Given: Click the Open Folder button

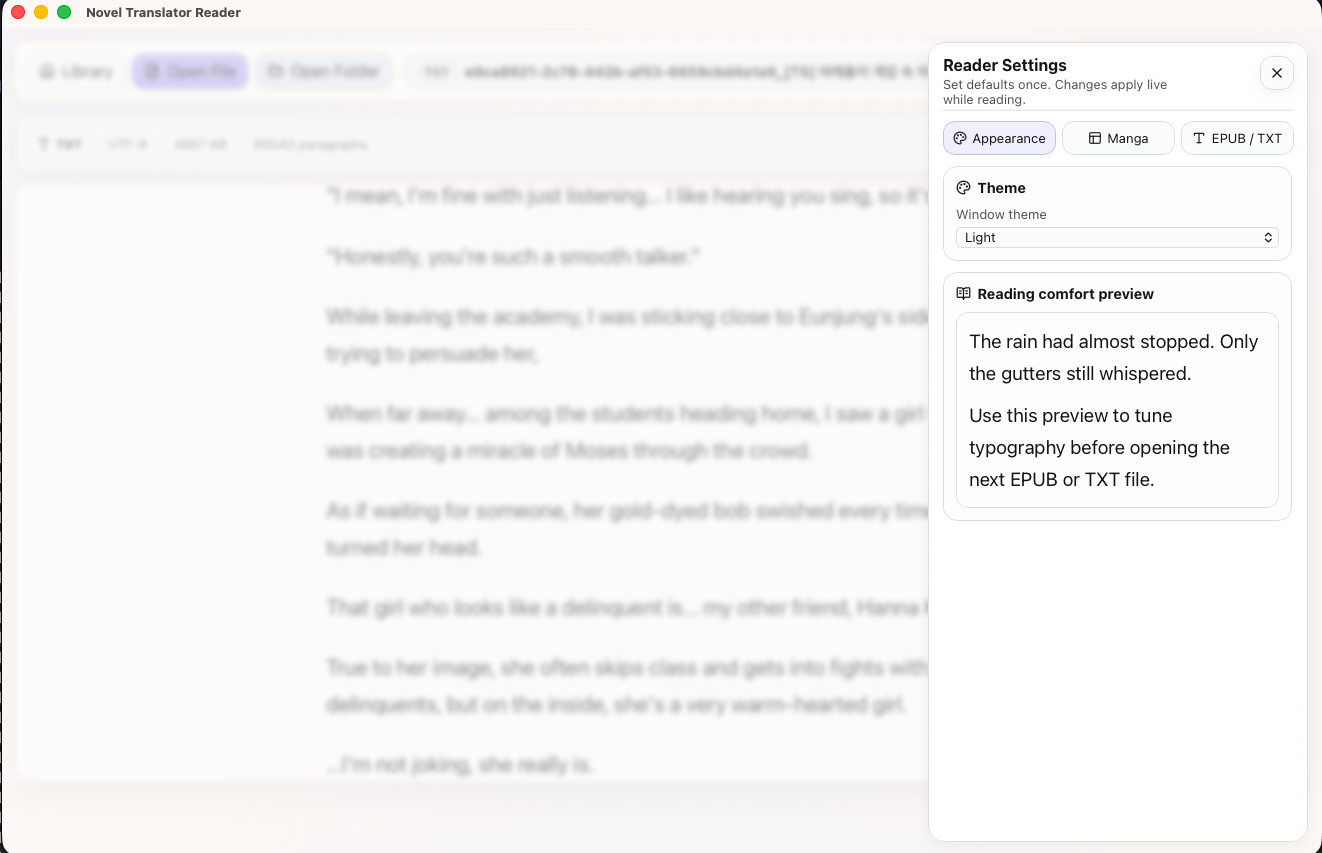Looking at the screenshot, I should [x=322, y=71].
